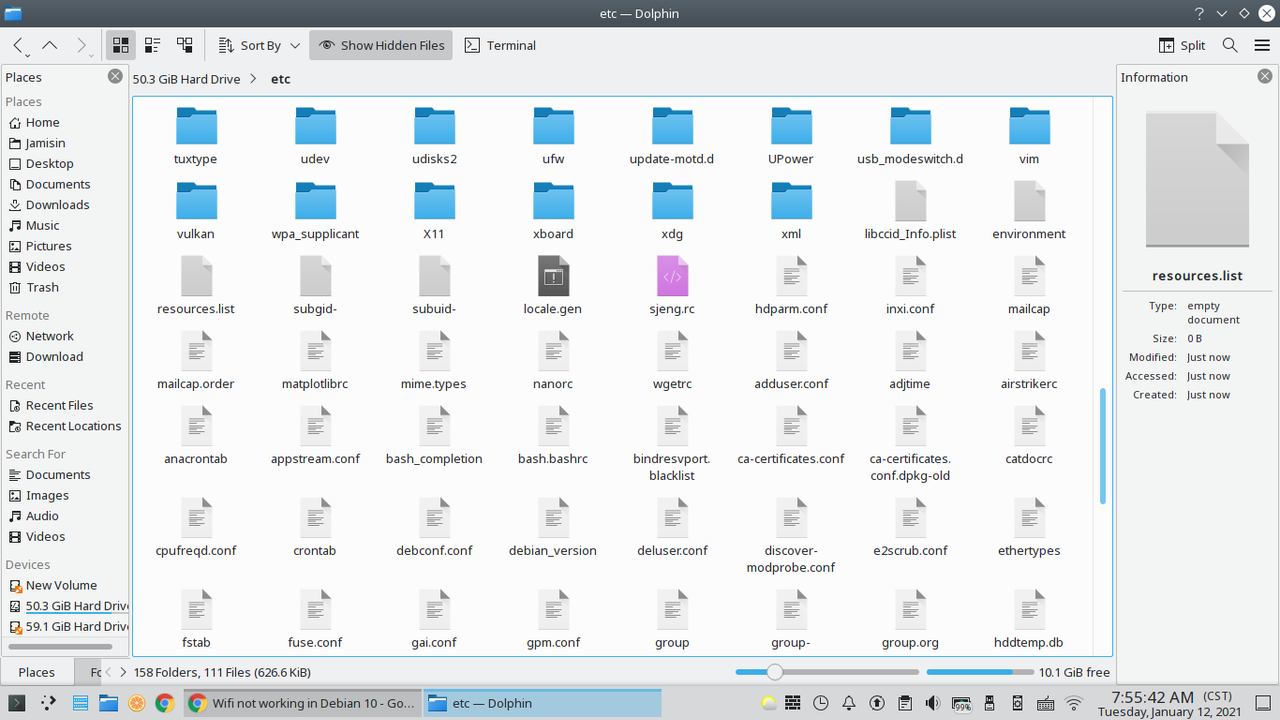The height and width of the screenshot is (720, 1280).
Task: Click the resources.list preview thumbnail
Action: click(1197, 178)
